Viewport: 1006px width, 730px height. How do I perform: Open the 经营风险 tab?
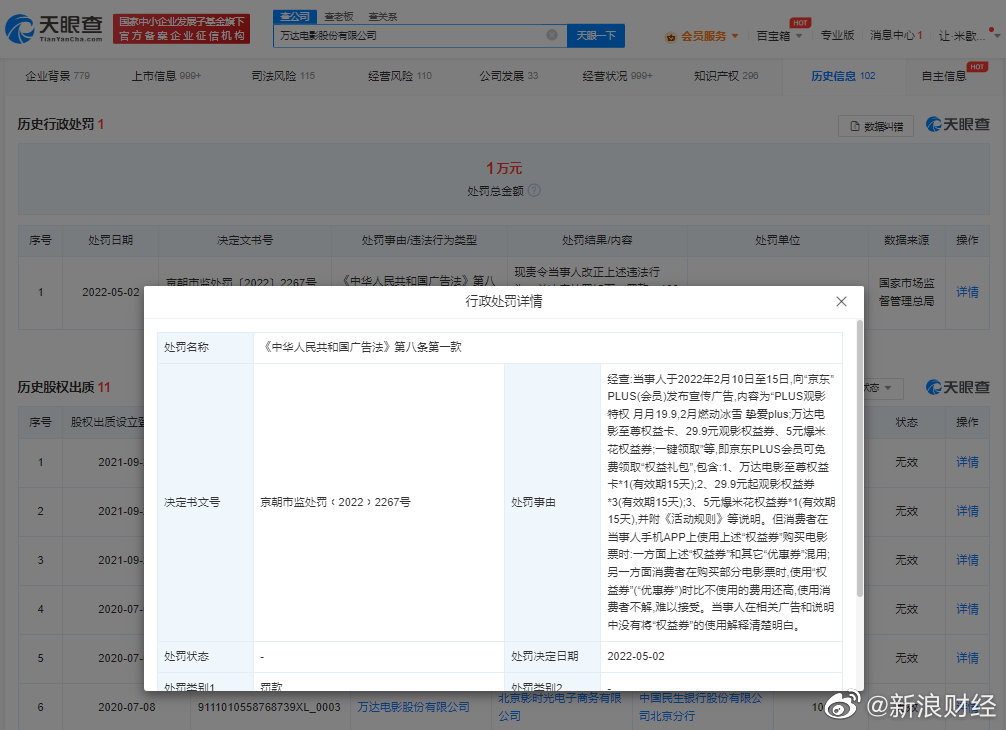[x=400, y=76]
